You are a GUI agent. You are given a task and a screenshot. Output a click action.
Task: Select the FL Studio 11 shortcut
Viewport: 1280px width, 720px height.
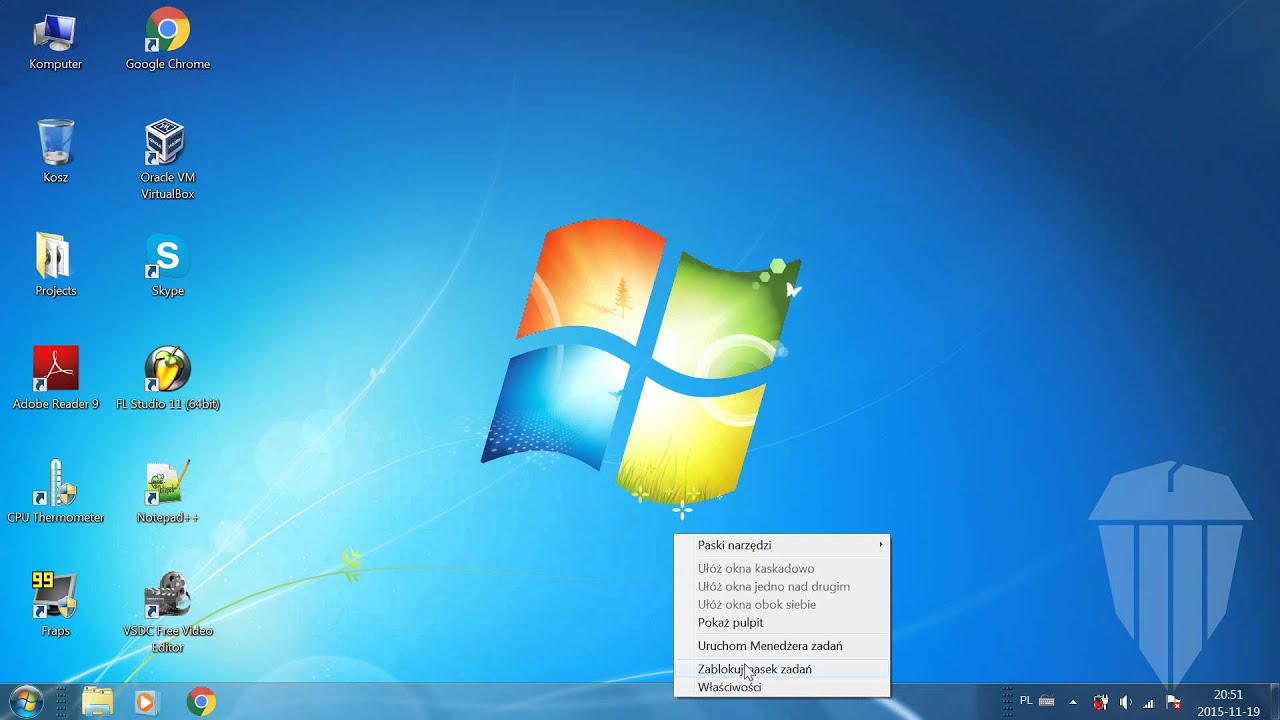(167, 378)
